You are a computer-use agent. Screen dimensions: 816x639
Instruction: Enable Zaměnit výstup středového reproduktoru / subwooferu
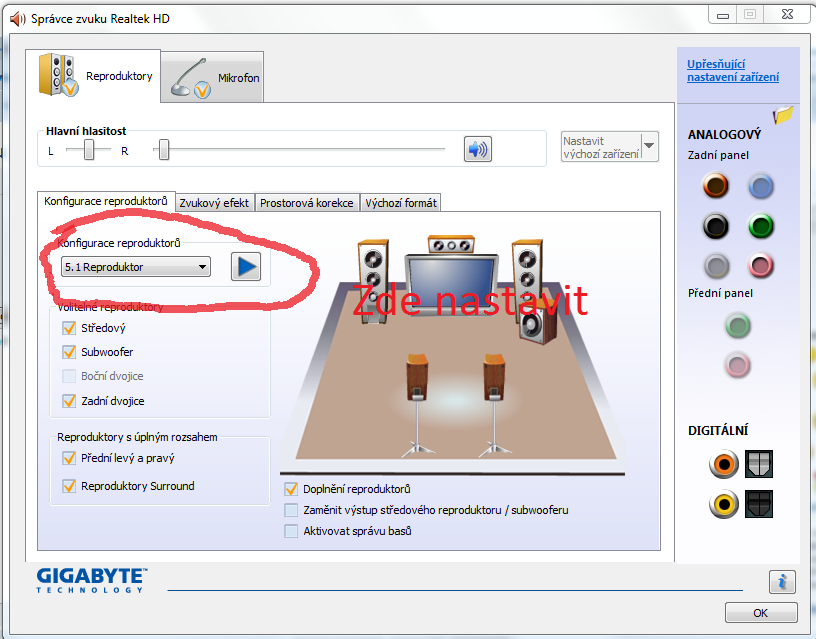tap(291, 510)
